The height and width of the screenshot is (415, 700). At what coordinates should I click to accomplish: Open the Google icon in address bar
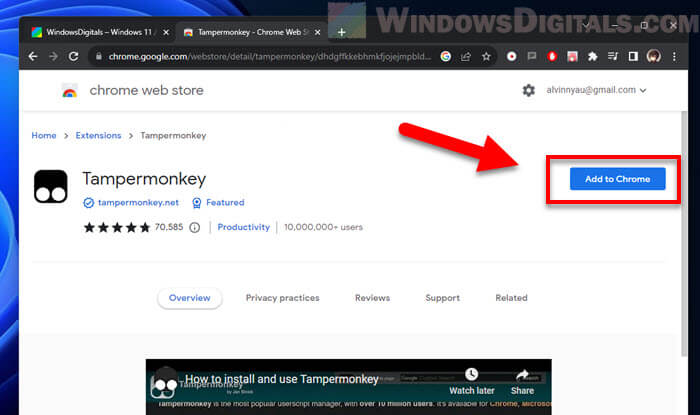tap(445, 56)
